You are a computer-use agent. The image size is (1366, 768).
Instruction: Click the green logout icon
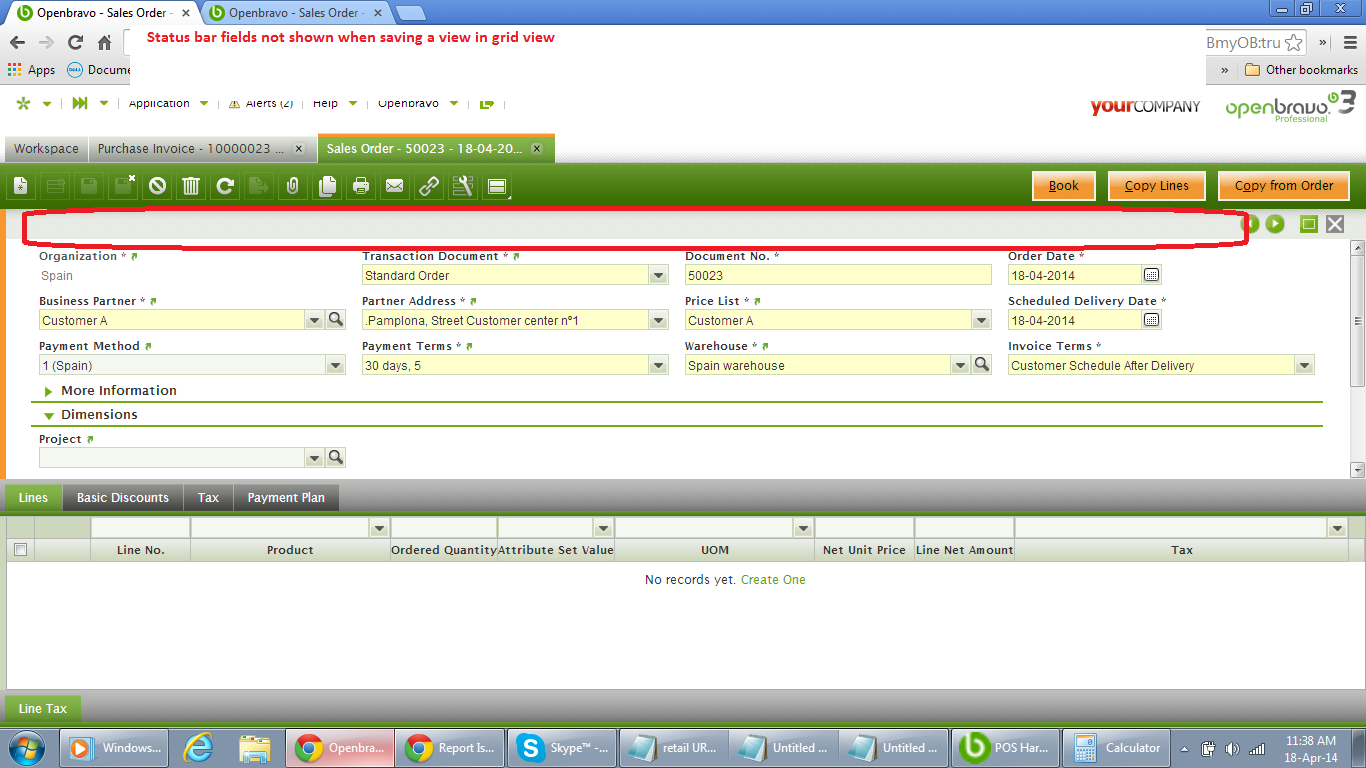487,103
